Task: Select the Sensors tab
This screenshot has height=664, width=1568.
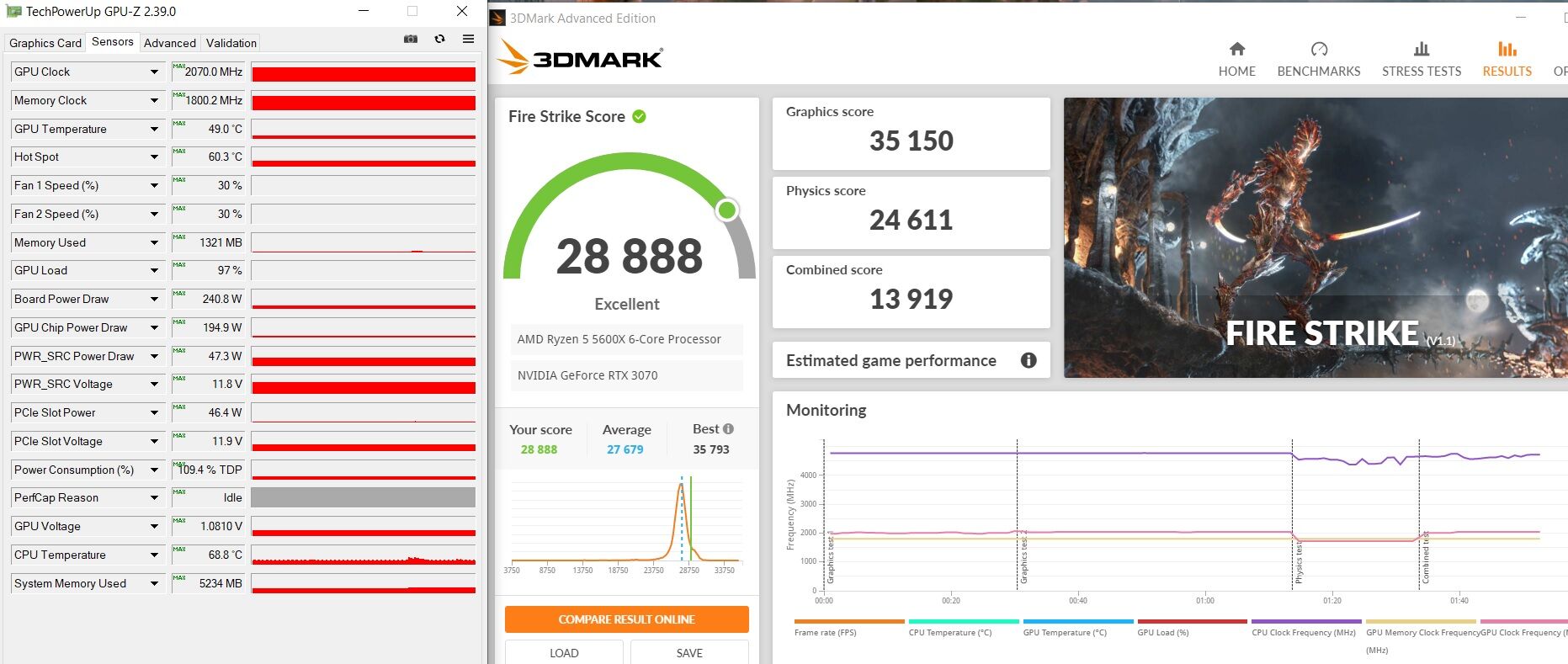Action: tap(113, 41)
